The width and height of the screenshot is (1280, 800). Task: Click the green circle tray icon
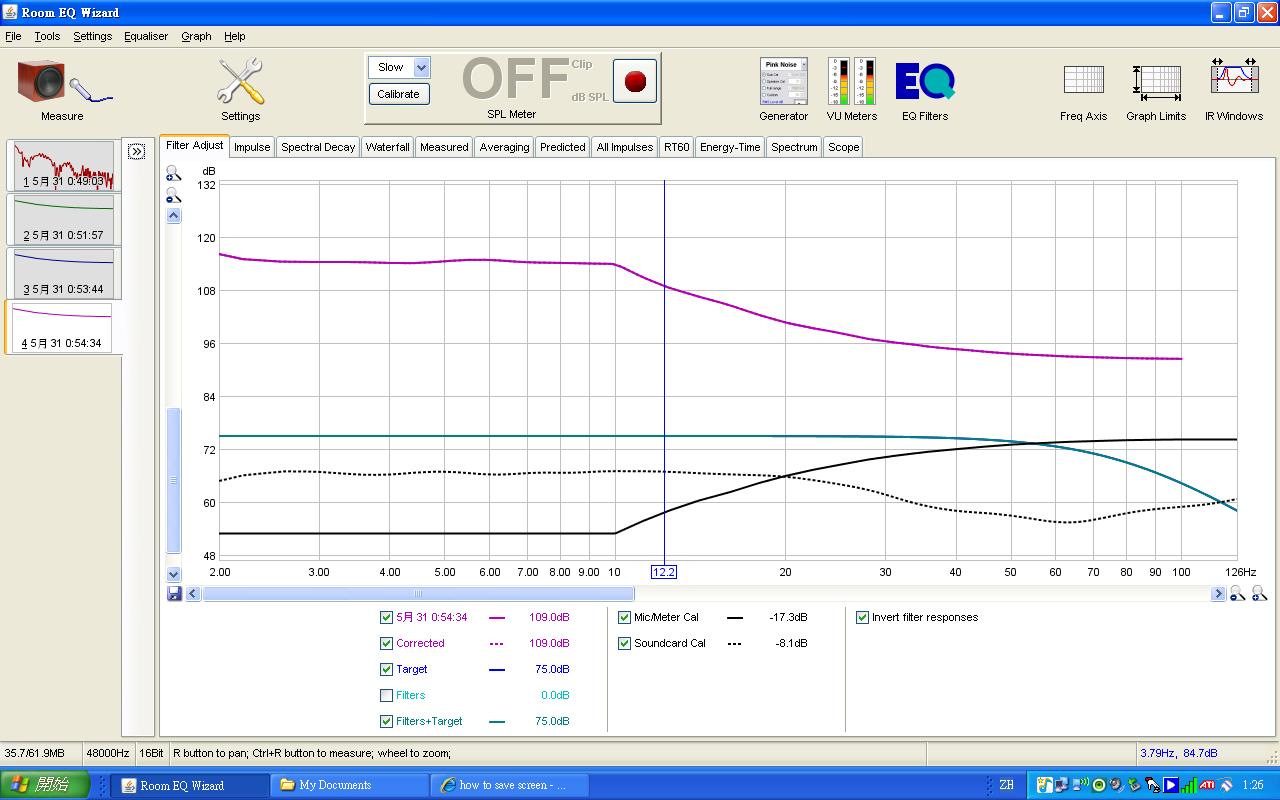(x=1099, y=785)
